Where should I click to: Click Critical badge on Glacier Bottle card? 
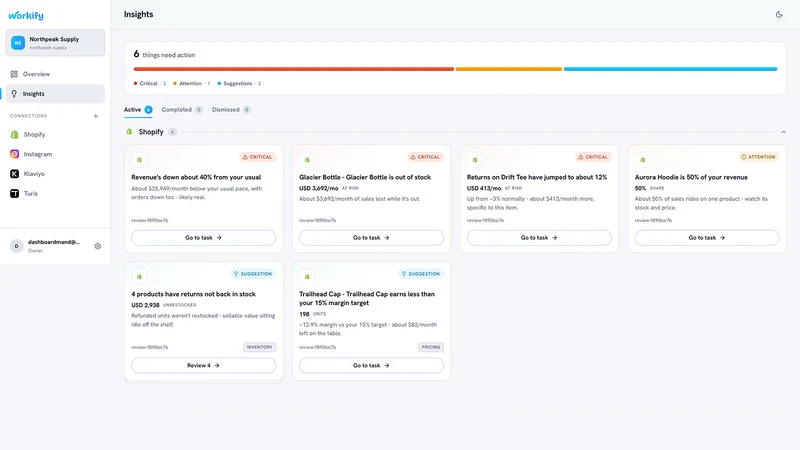tap(426, 157)
